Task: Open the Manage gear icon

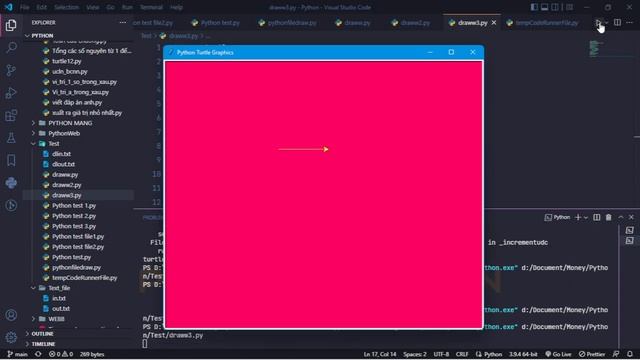Action: pyautogui.click(x=11, y=337)
